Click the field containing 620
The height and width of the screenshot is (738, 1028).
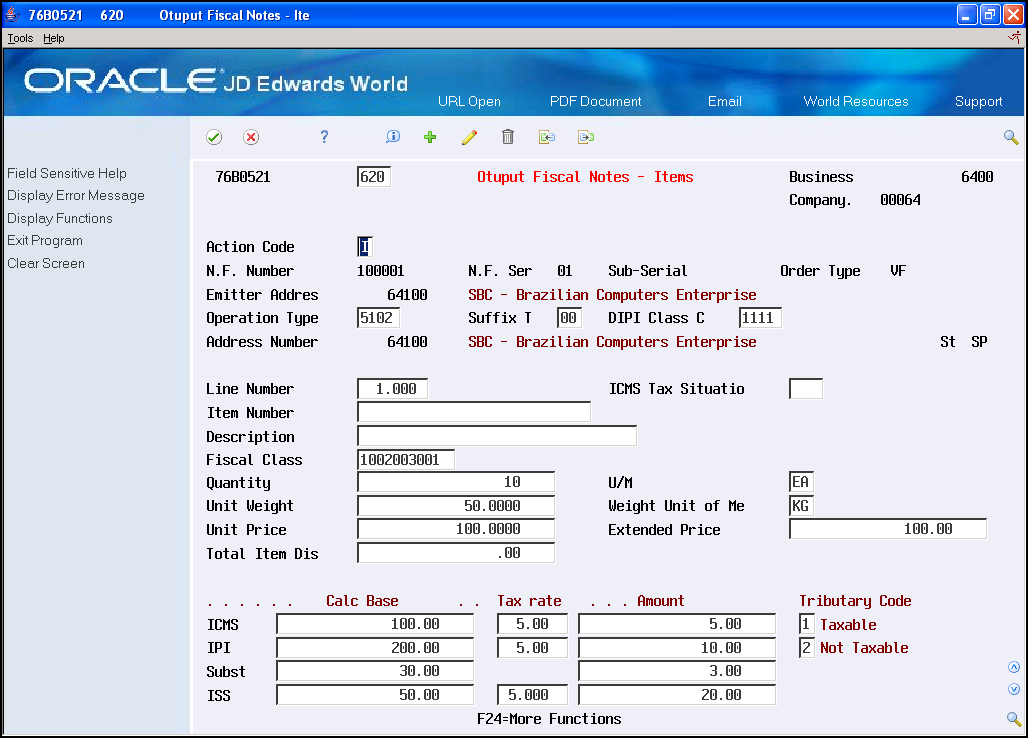click(x=374, y=177)
